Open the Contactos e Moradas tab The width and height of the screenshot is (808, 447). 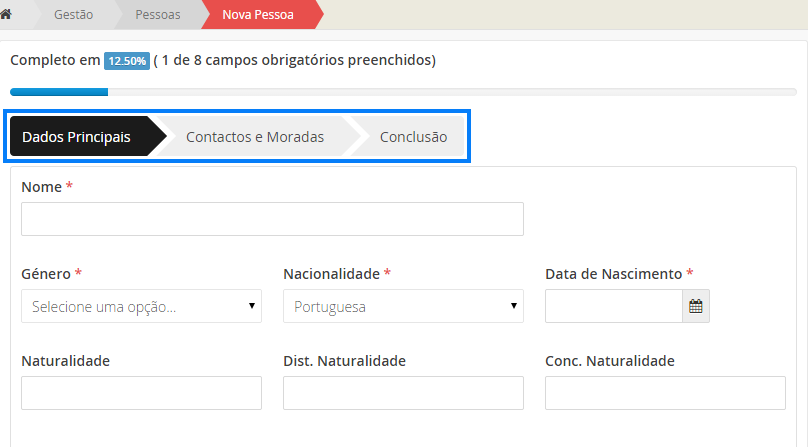[x=254, y=137]
